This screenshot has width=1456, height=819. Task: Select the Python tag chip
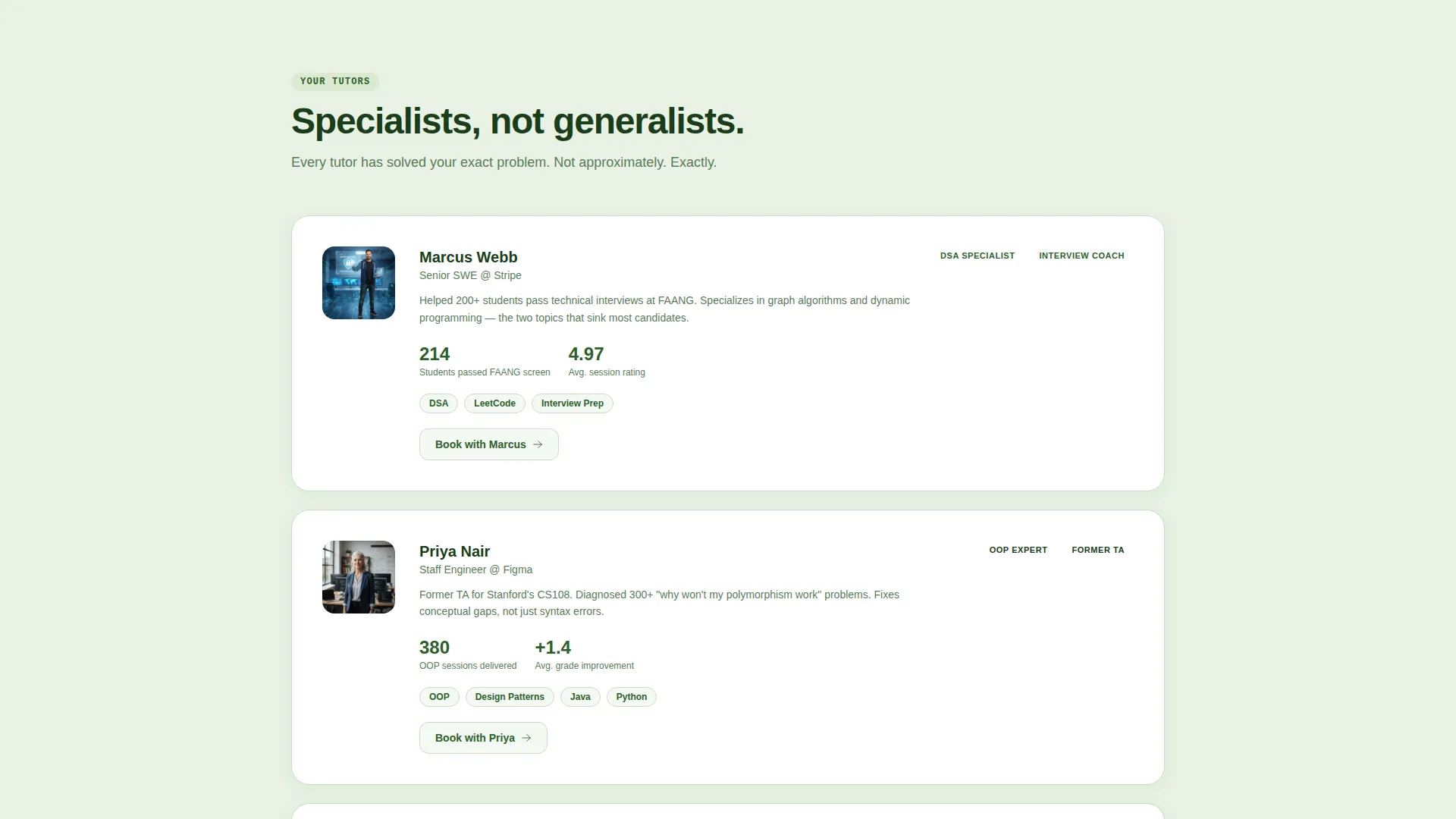click(x=632, y=697)
